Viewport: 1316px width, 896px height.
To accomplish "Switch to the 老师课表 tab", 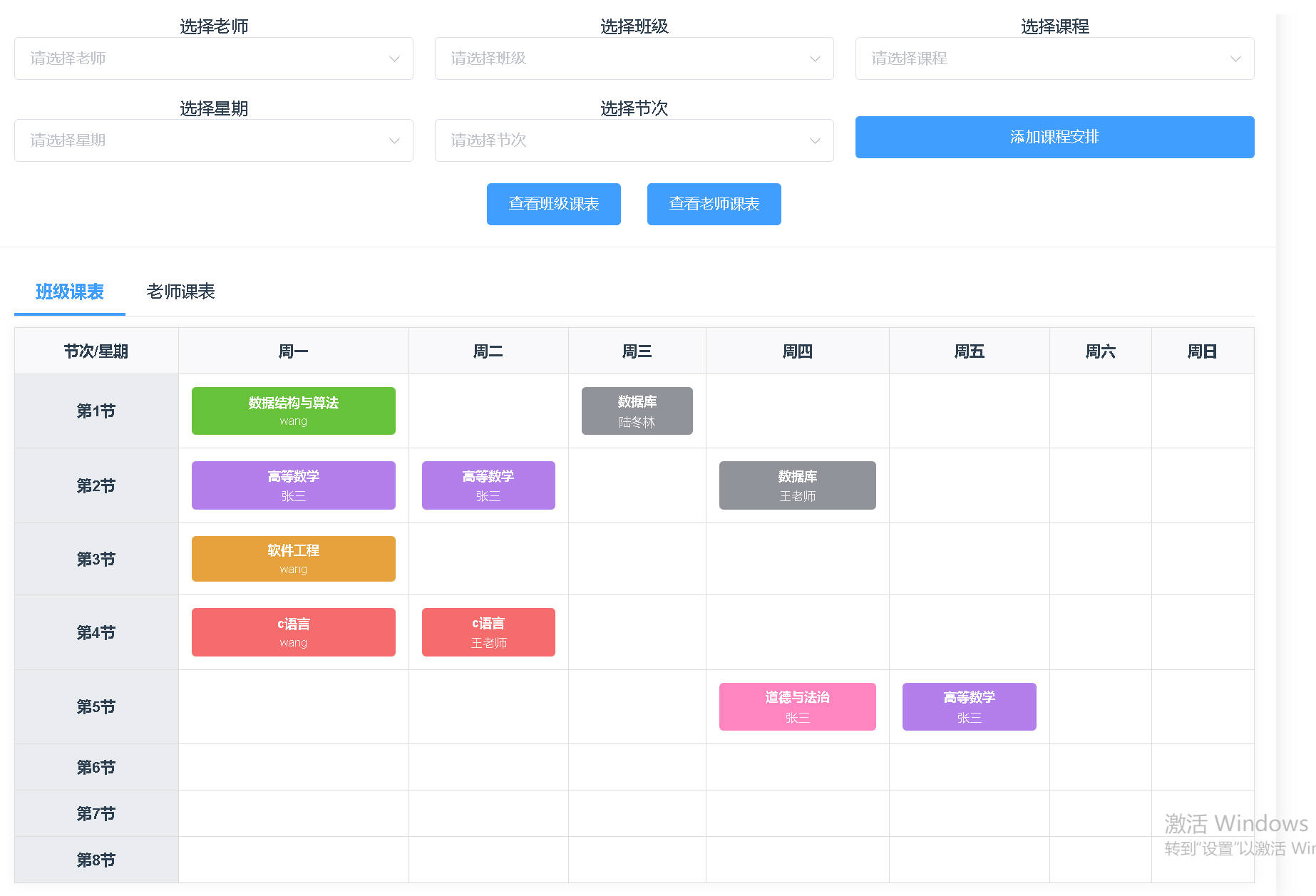I will point(180,292).
